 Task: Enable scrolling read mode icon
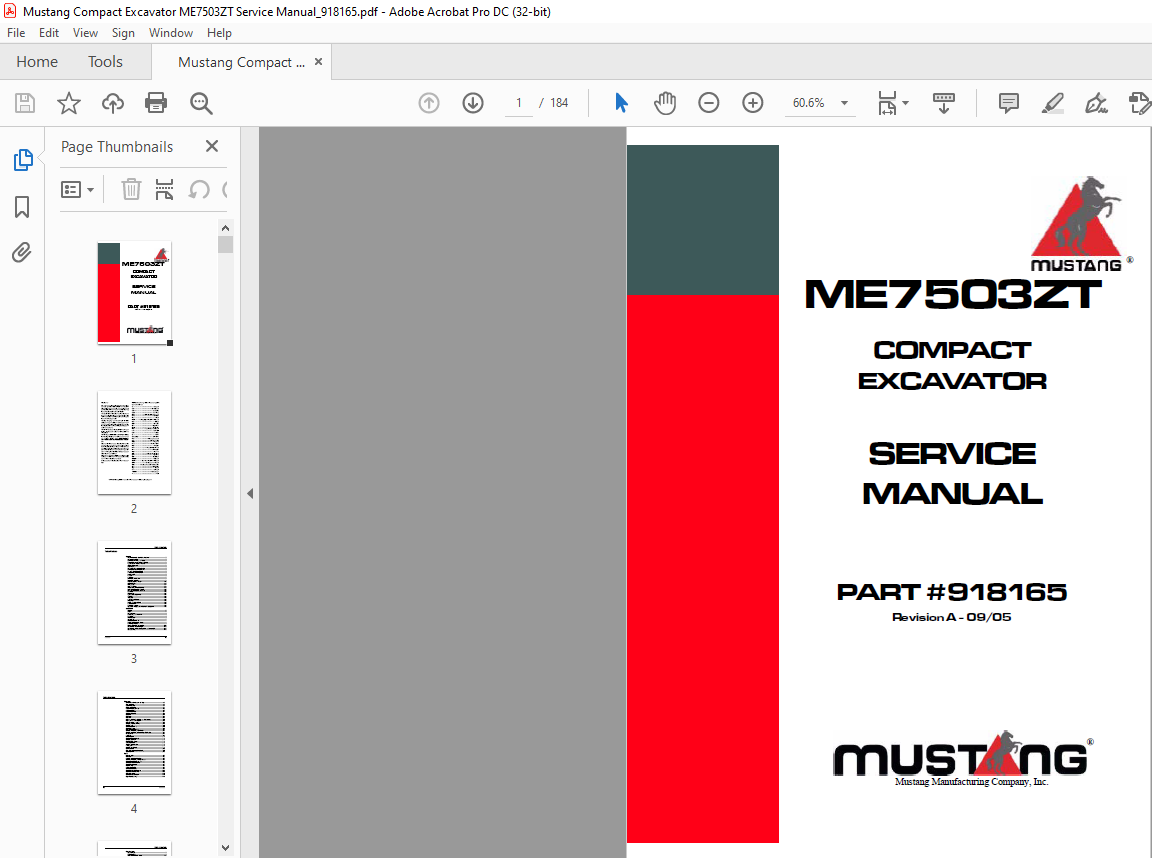943,103
